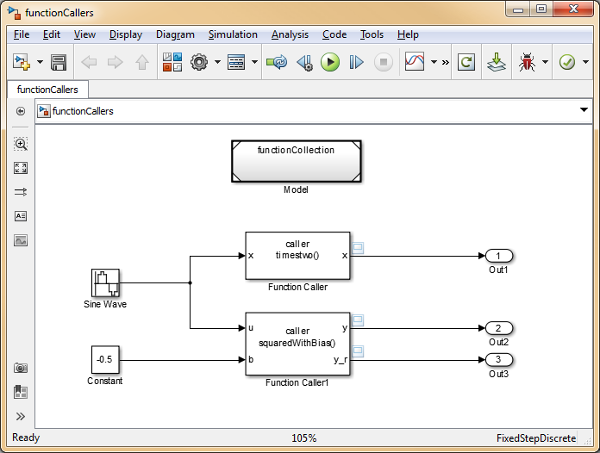Select the functionCallers tab
Viewport: 600px width, 453px height.
pyautogui.click(x=47, y=89)
